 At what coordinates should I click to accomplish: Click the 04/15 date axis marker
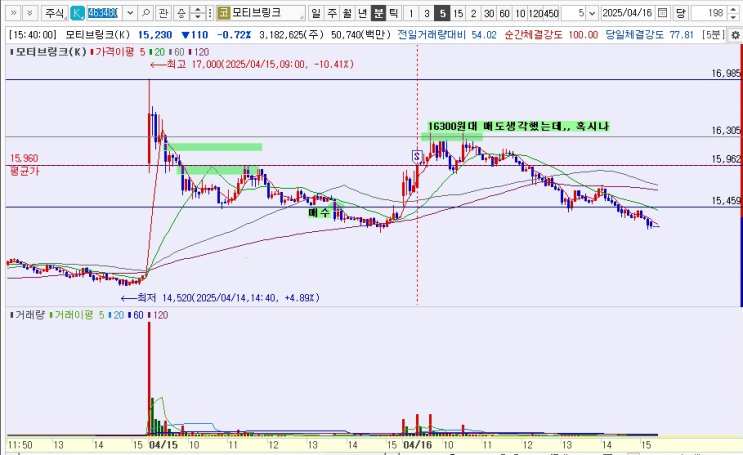163,445
